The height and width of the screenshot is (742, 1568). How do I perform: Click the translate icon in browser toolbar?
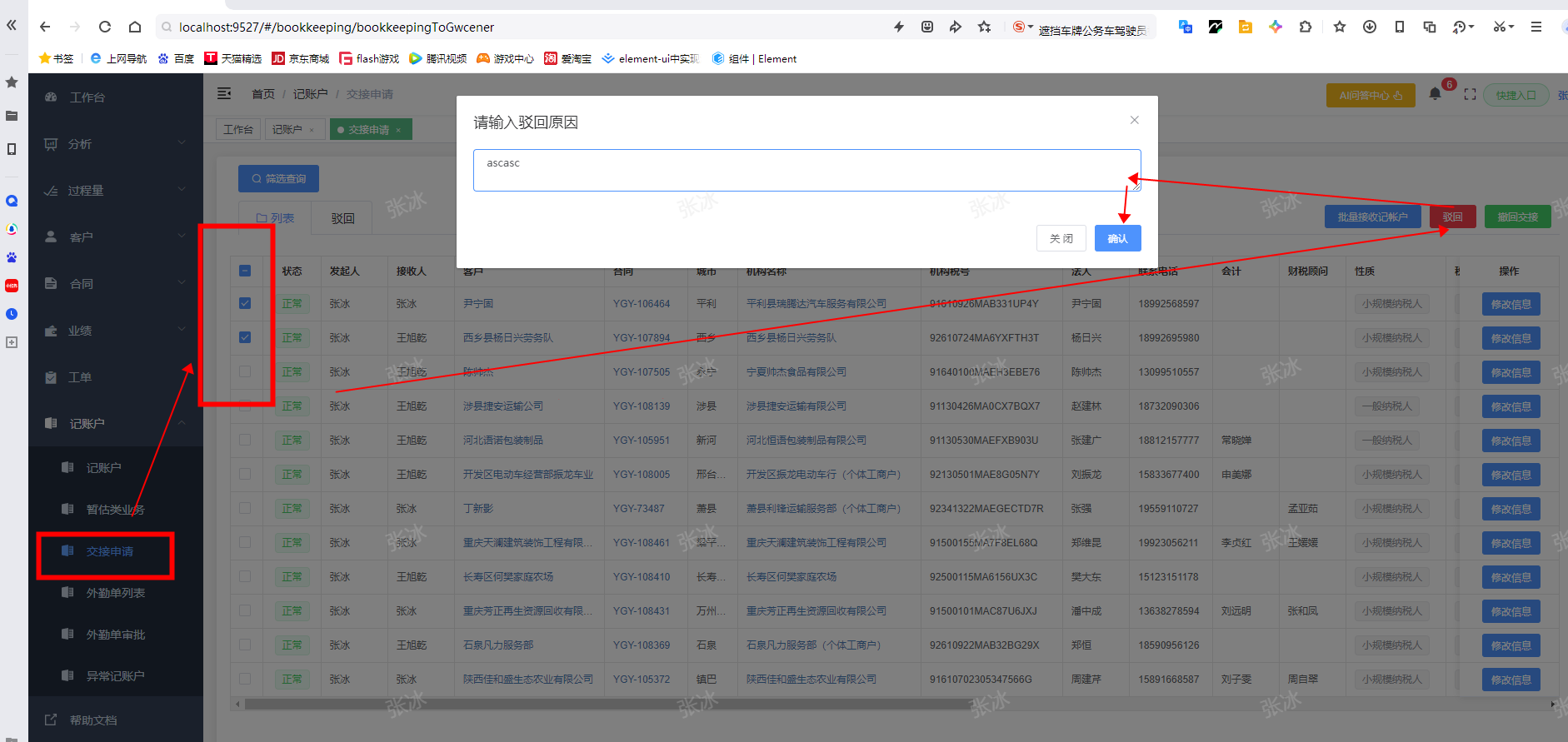coord(1186,27)
